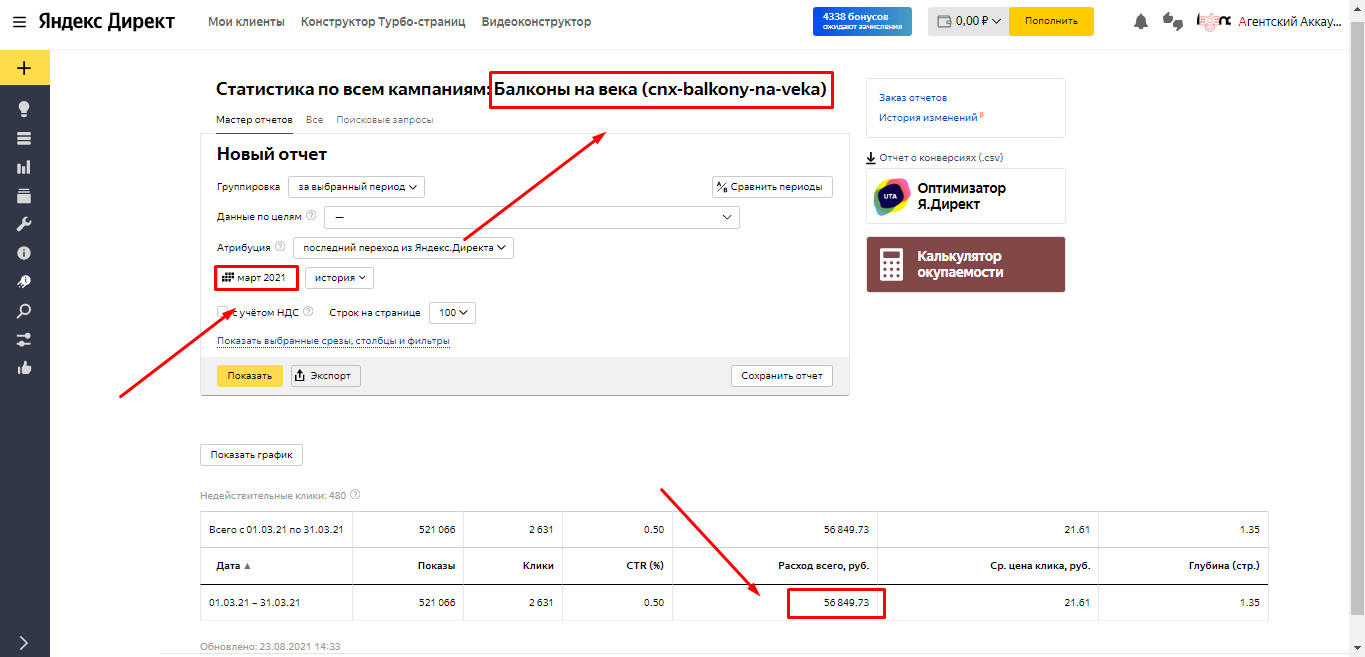Open the Группировка 'за выбранный период' dropdown
This screenshot has width=1365, height=657.
coord(357,186)
